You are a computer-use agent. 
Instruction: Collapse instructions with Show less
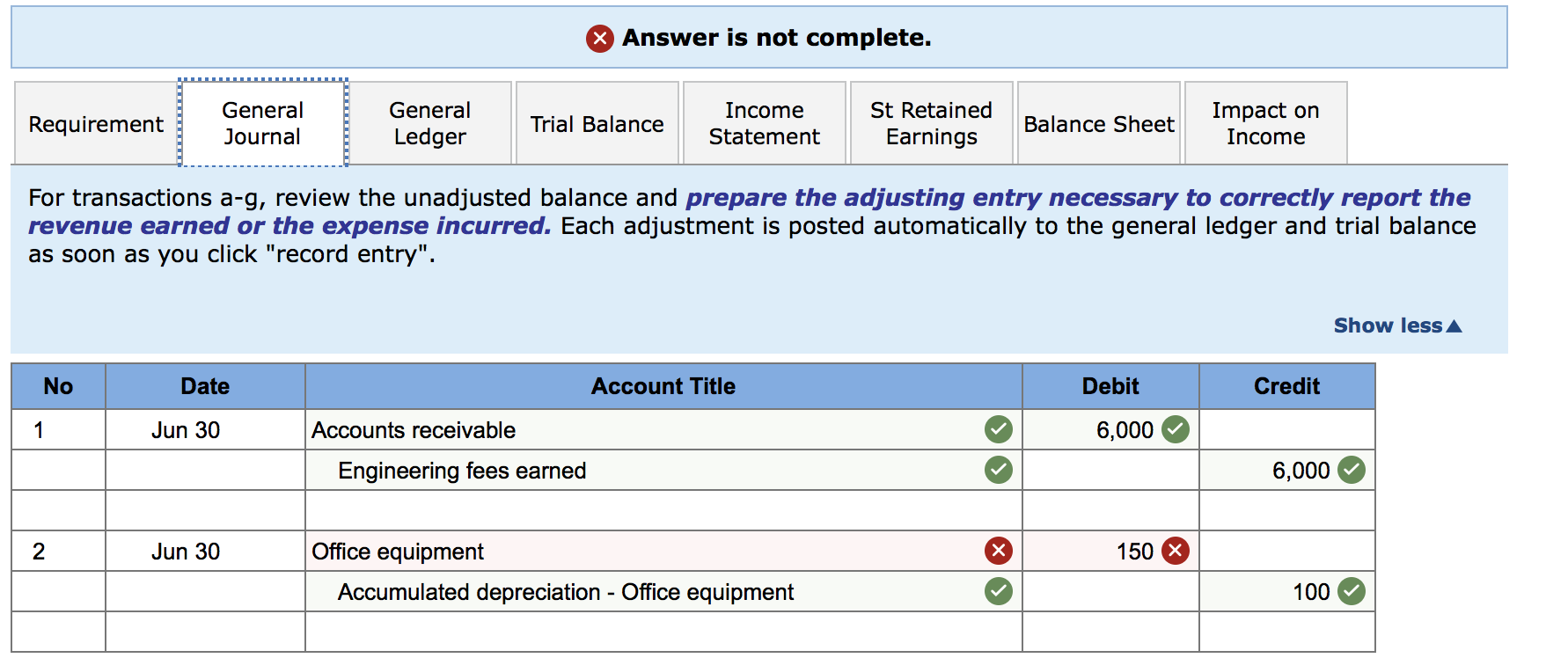click(1397, 325)
